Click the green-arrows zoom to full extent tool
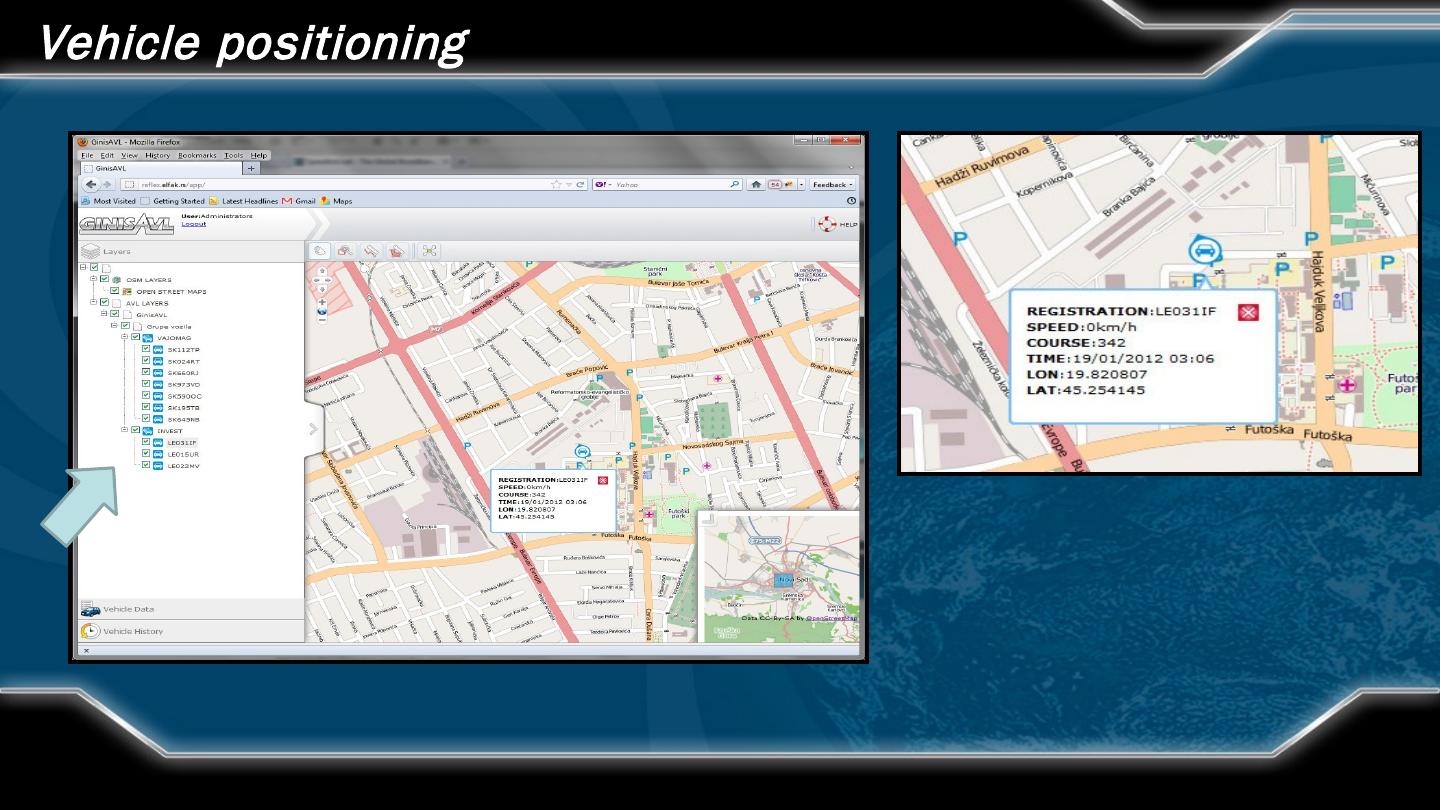1440x810 pixels. [x=430, y=251]
